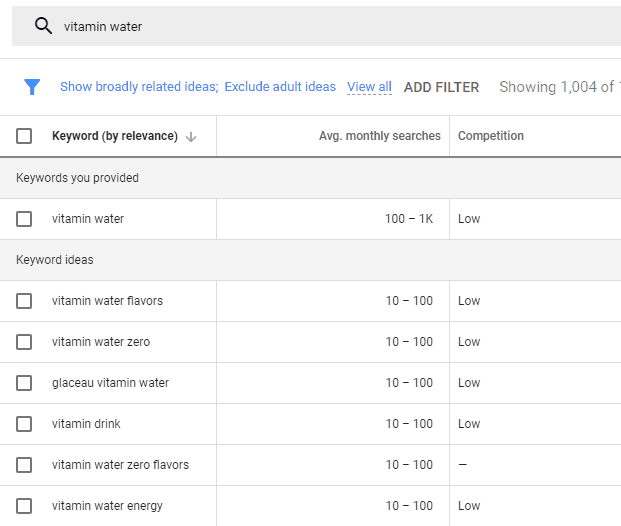Click the Show broadly related ideas filter
The width and height of the screenshot is (621, 526).
click(138, 87)
